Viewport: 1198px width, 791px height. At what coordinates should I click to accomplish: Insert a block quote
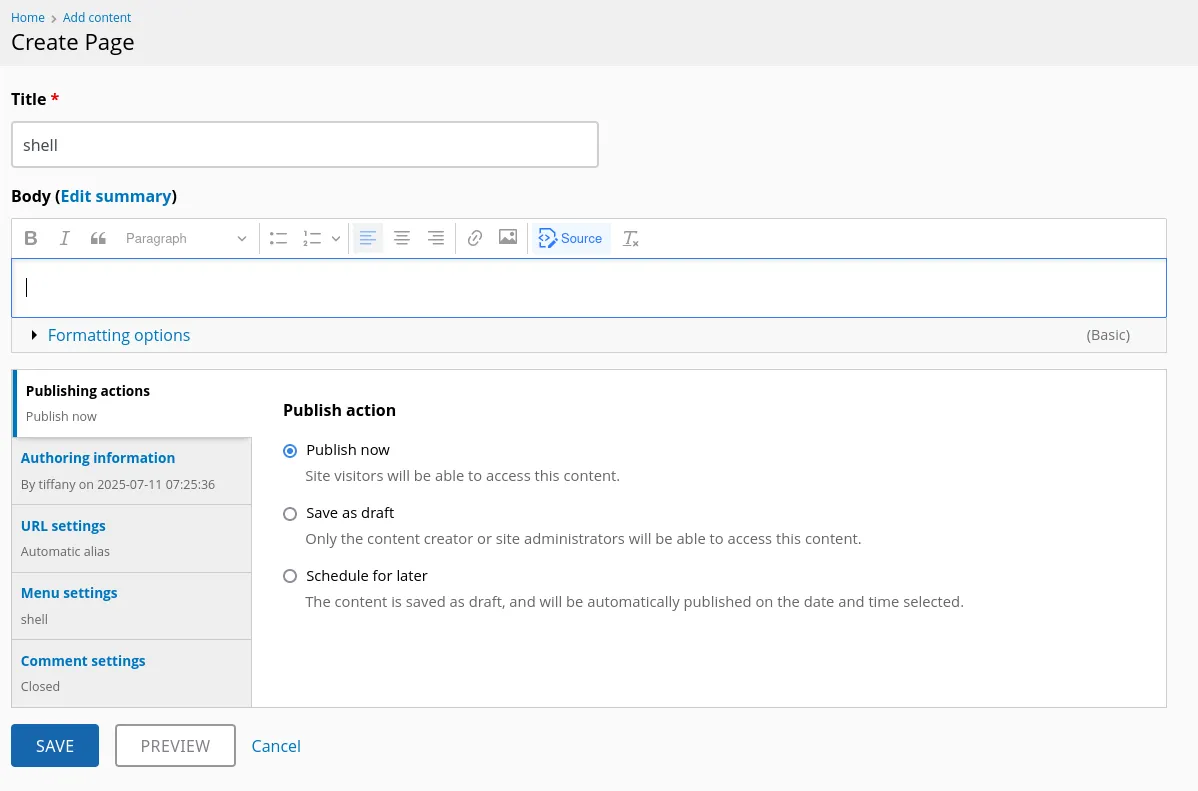(98, 238)
